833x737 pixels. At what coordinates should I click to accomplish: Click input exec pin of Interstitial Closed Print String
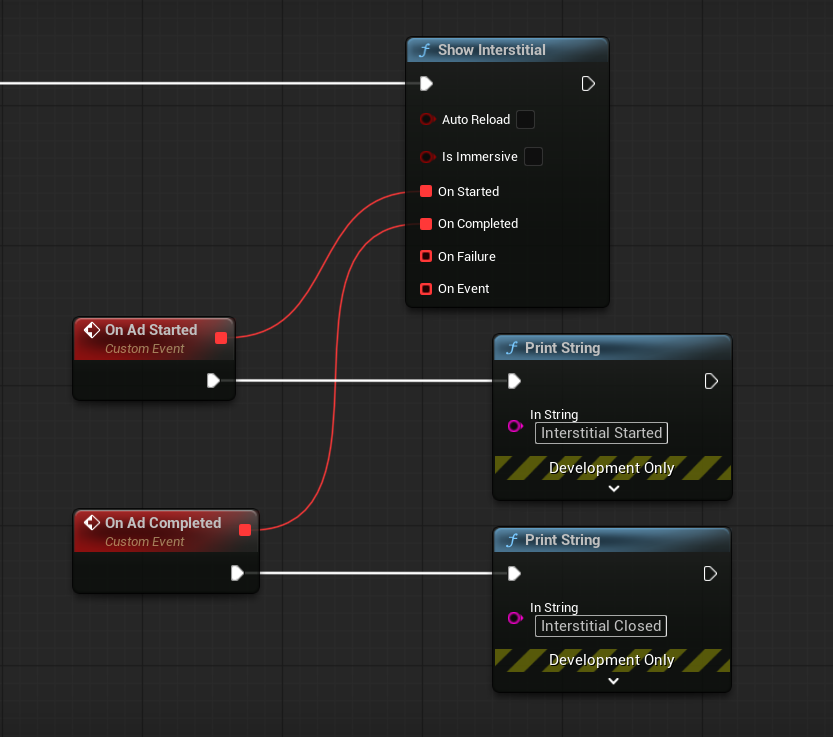point(514,573)
